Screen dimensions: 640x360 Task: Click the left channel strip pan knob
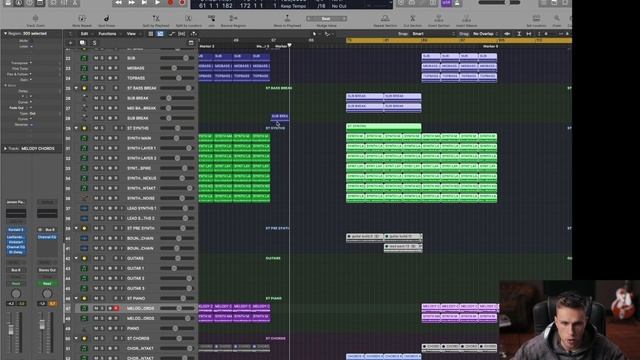click(16, 293)
